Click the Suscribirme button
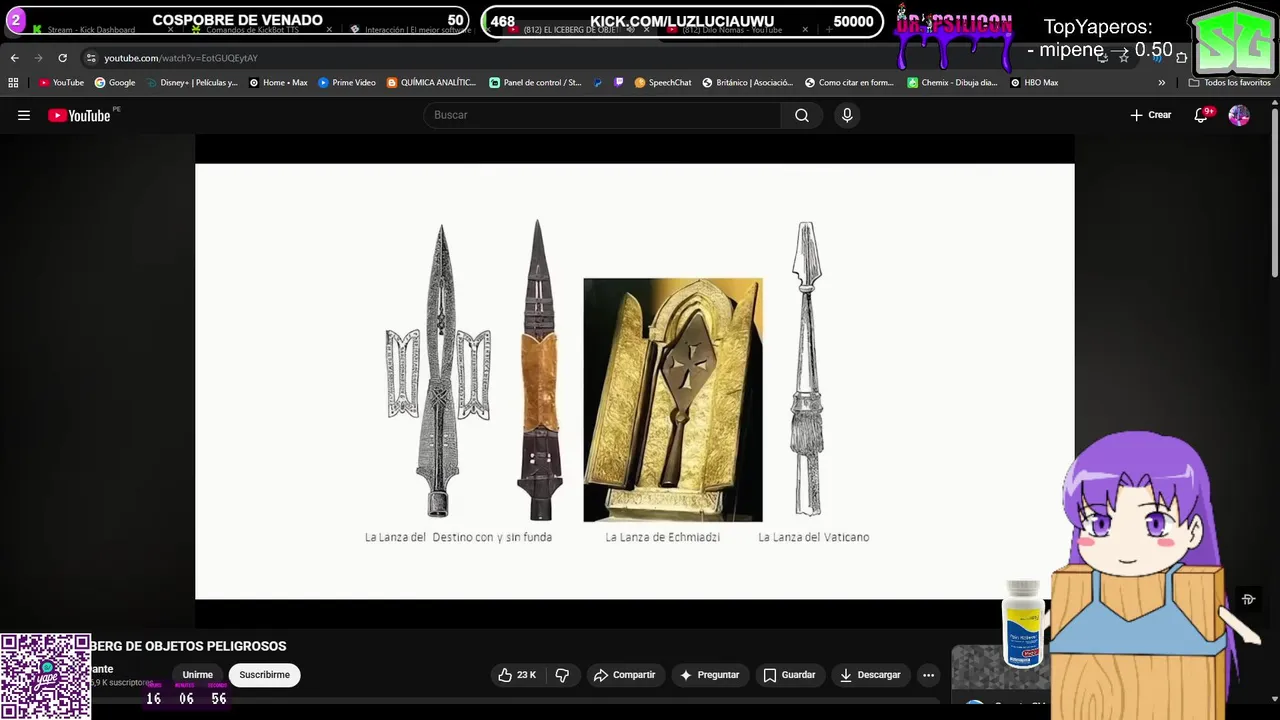 pyautogui.click(x=264, y=675)
